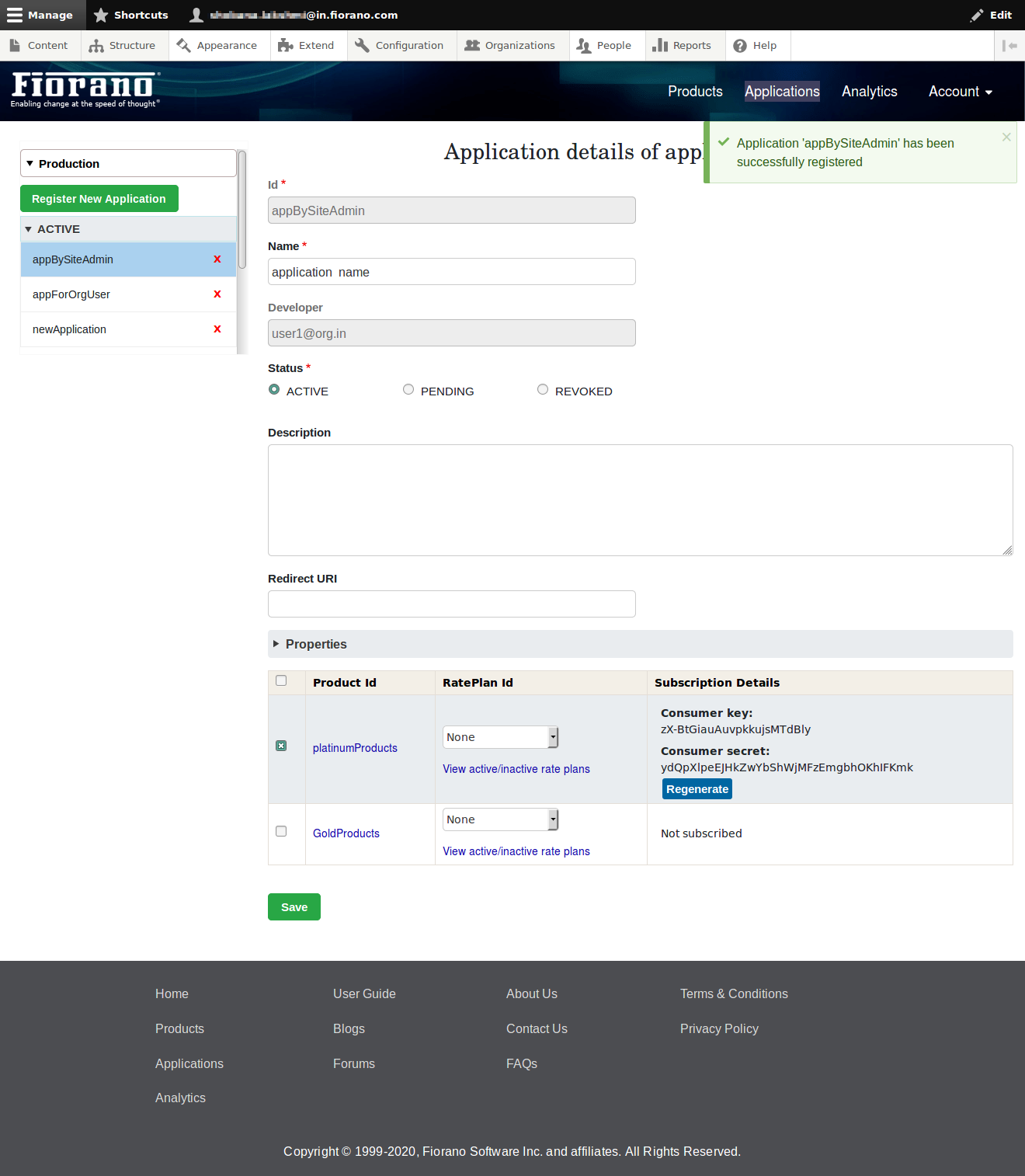Screen dimensions: 1025x1176
Task: Delete newApplication using its red X
Action: pos(217,329)
